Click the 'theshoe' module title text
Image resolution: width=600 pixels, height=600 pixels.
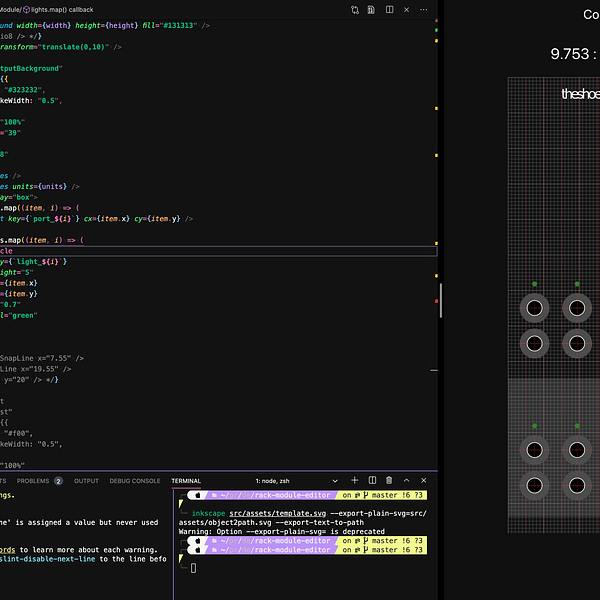click(580, 94)
